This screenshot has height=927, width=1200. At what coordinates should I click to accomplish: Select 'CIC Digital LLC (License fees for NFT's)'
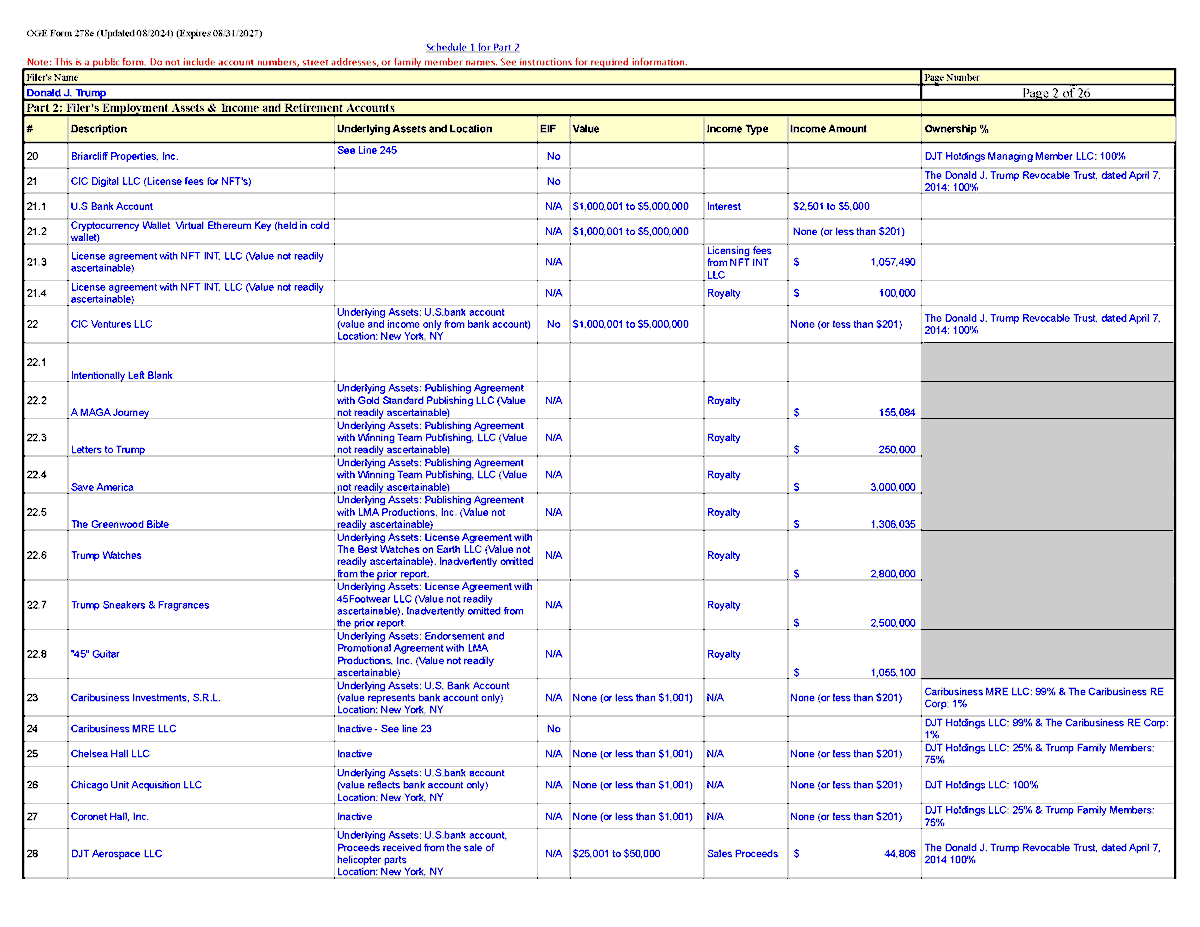[161, 182]
